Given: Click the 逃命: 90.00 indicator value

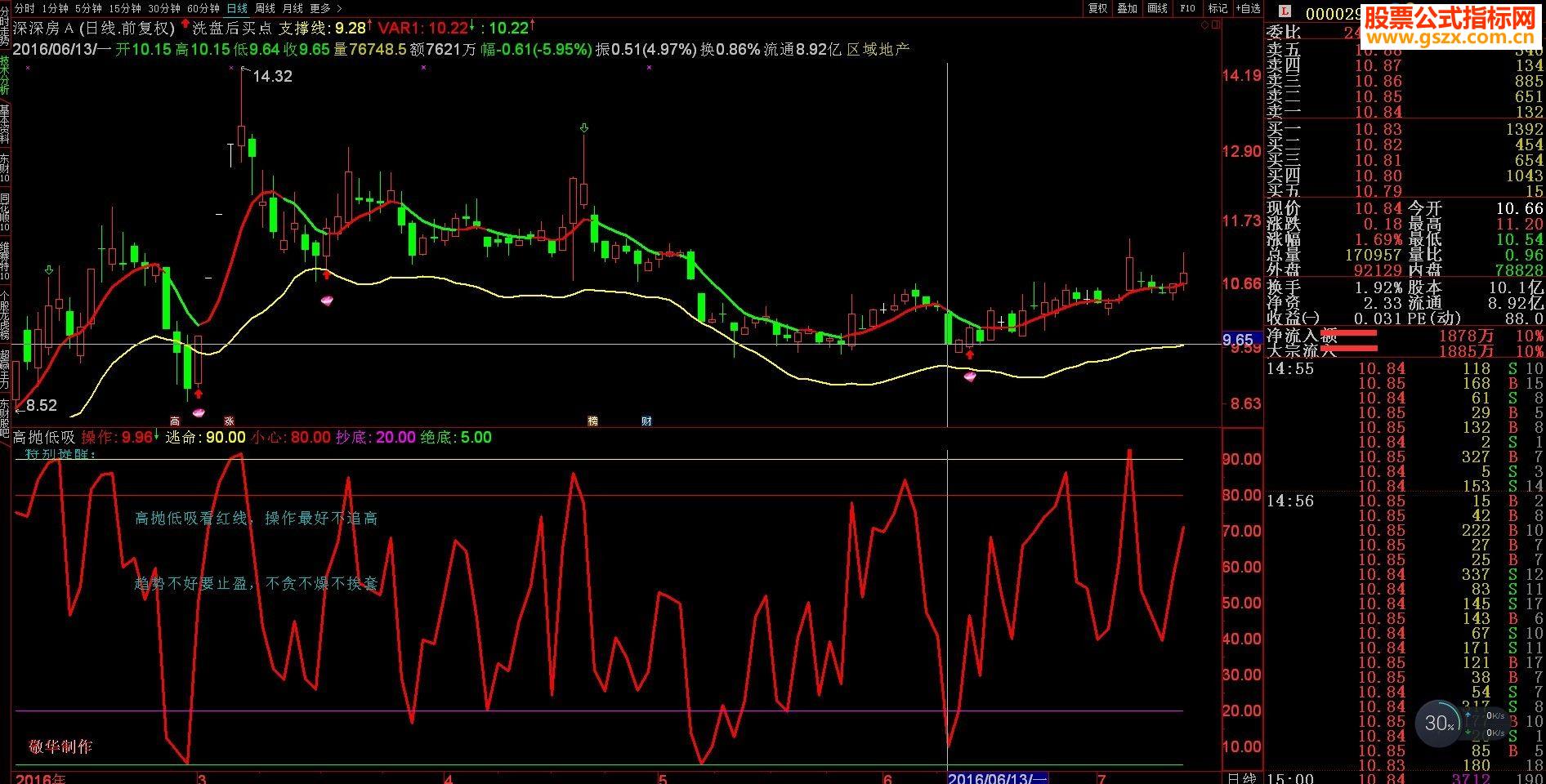Looking at the screenshot, I should coord(206,438).
